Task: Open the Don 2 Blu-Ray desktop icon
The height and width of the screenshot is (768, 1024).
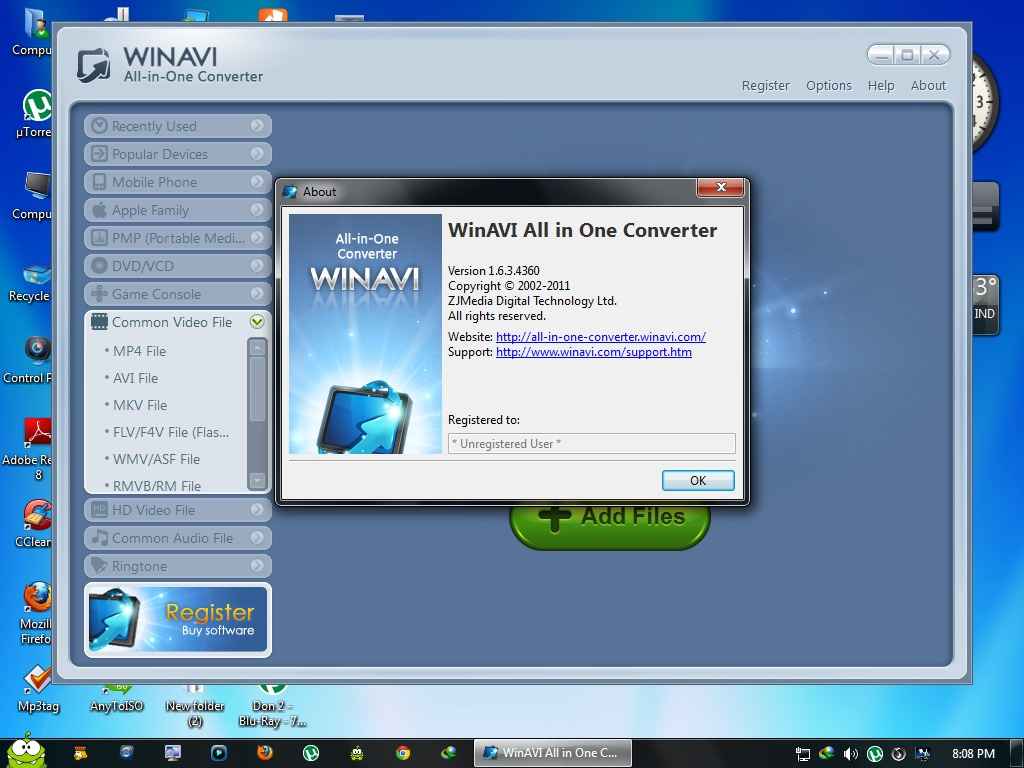Action: (272, 705)
